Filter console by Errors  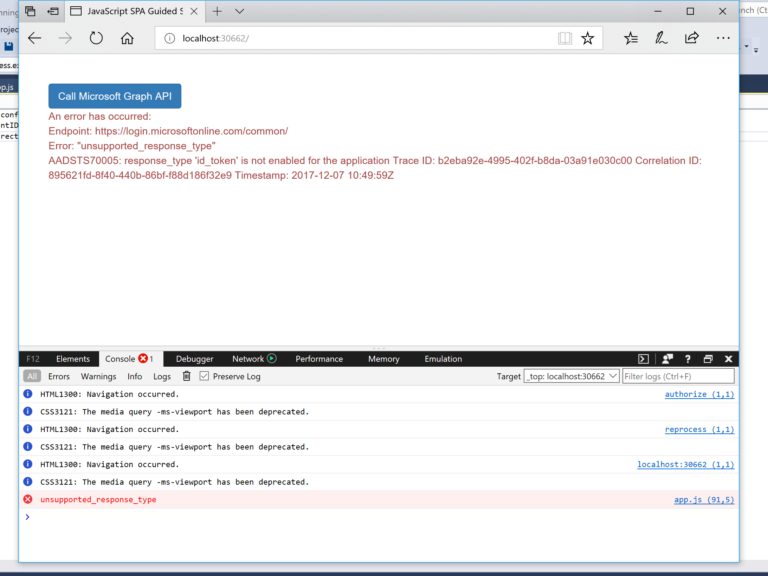click(x=59, y=376)
